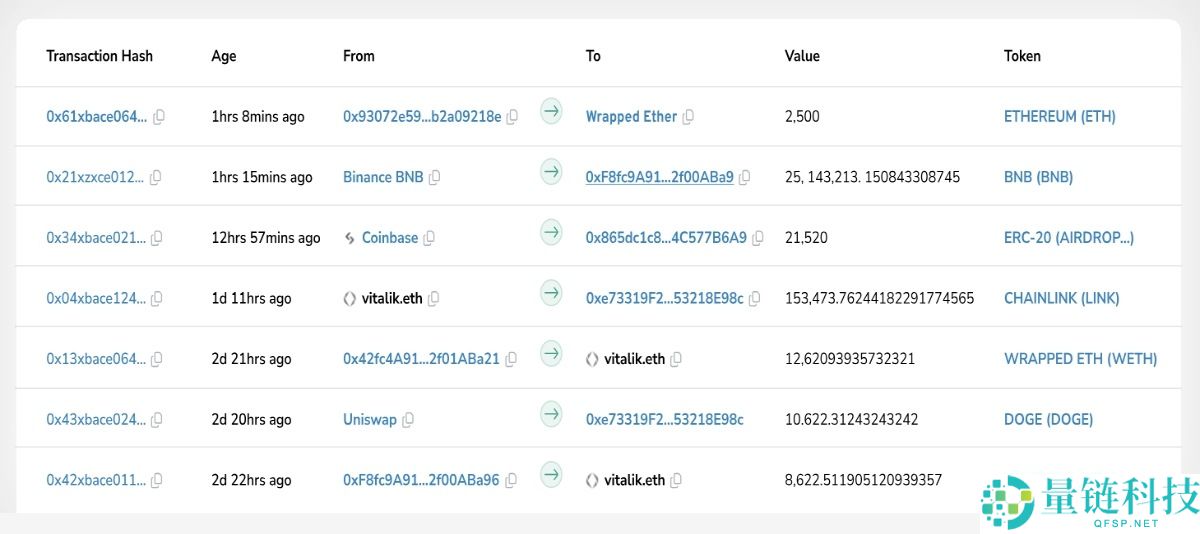This screenshot has width=1200, height=534.
Task: Copy Coinbase address in From column
Action: click(429, 238)
